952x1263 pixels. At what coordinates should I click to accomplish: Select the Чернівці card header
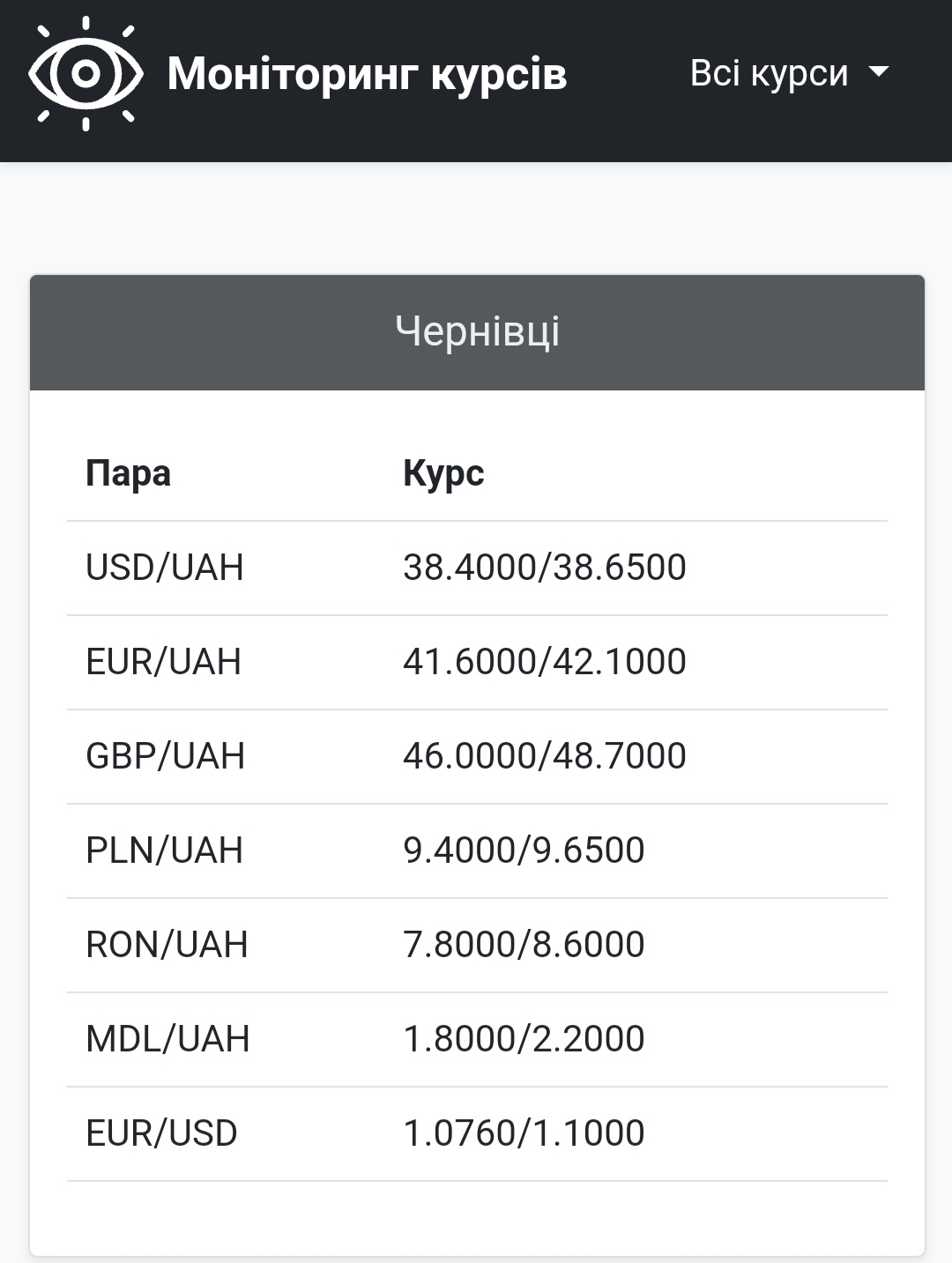pos(477,332)
